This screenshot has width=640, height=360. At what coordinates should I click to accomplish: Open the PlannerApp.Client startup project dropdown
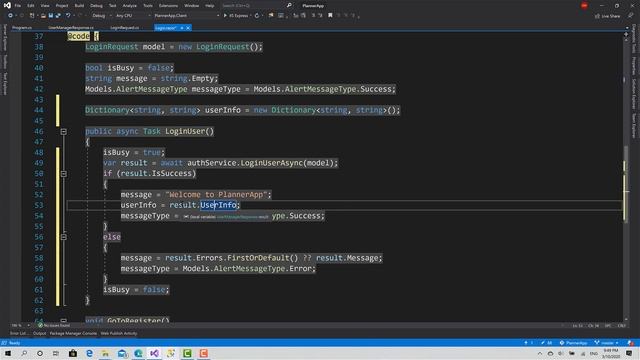(x=186, y=16)
